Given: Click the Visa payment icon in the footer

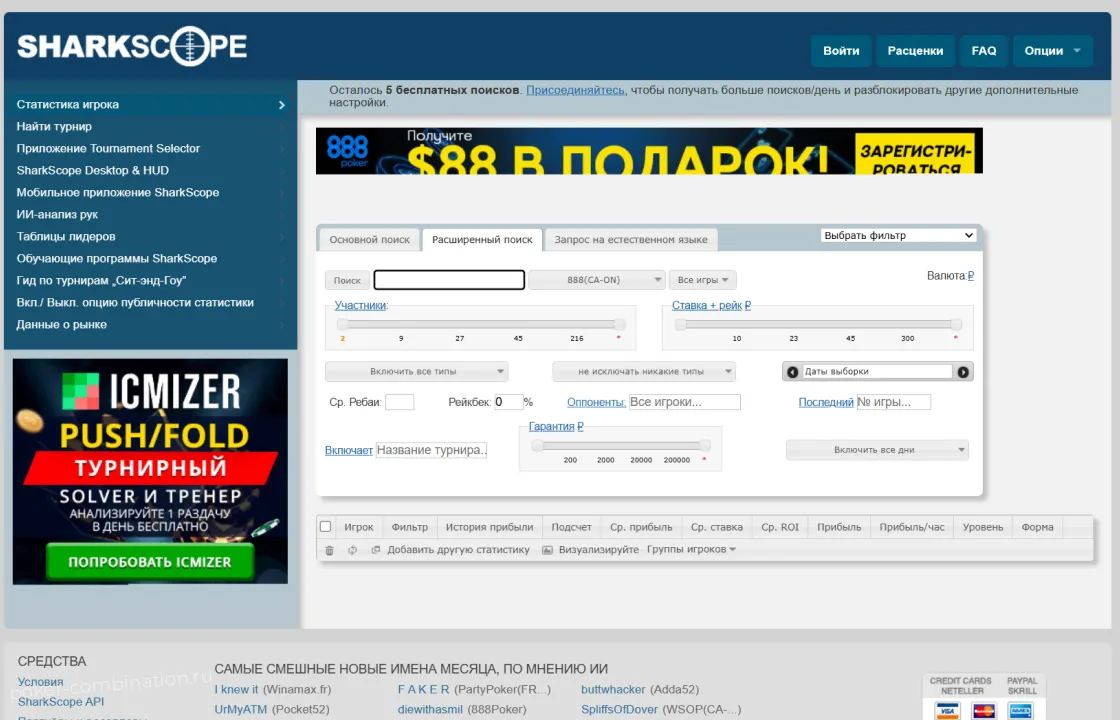Looking at the screenshot, I should [946, 711].
